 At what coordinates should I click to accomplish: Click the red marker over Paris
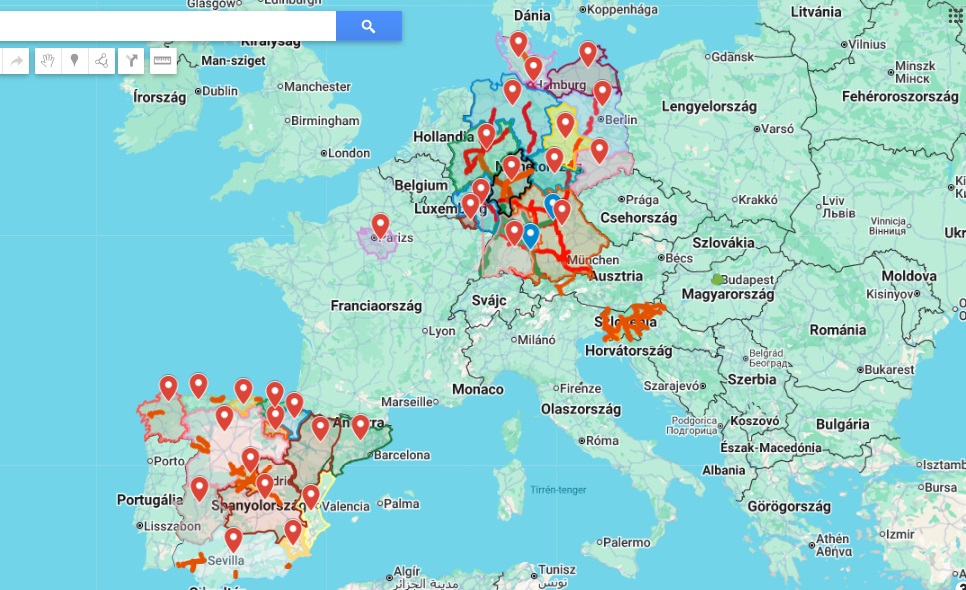click(380, 224)
